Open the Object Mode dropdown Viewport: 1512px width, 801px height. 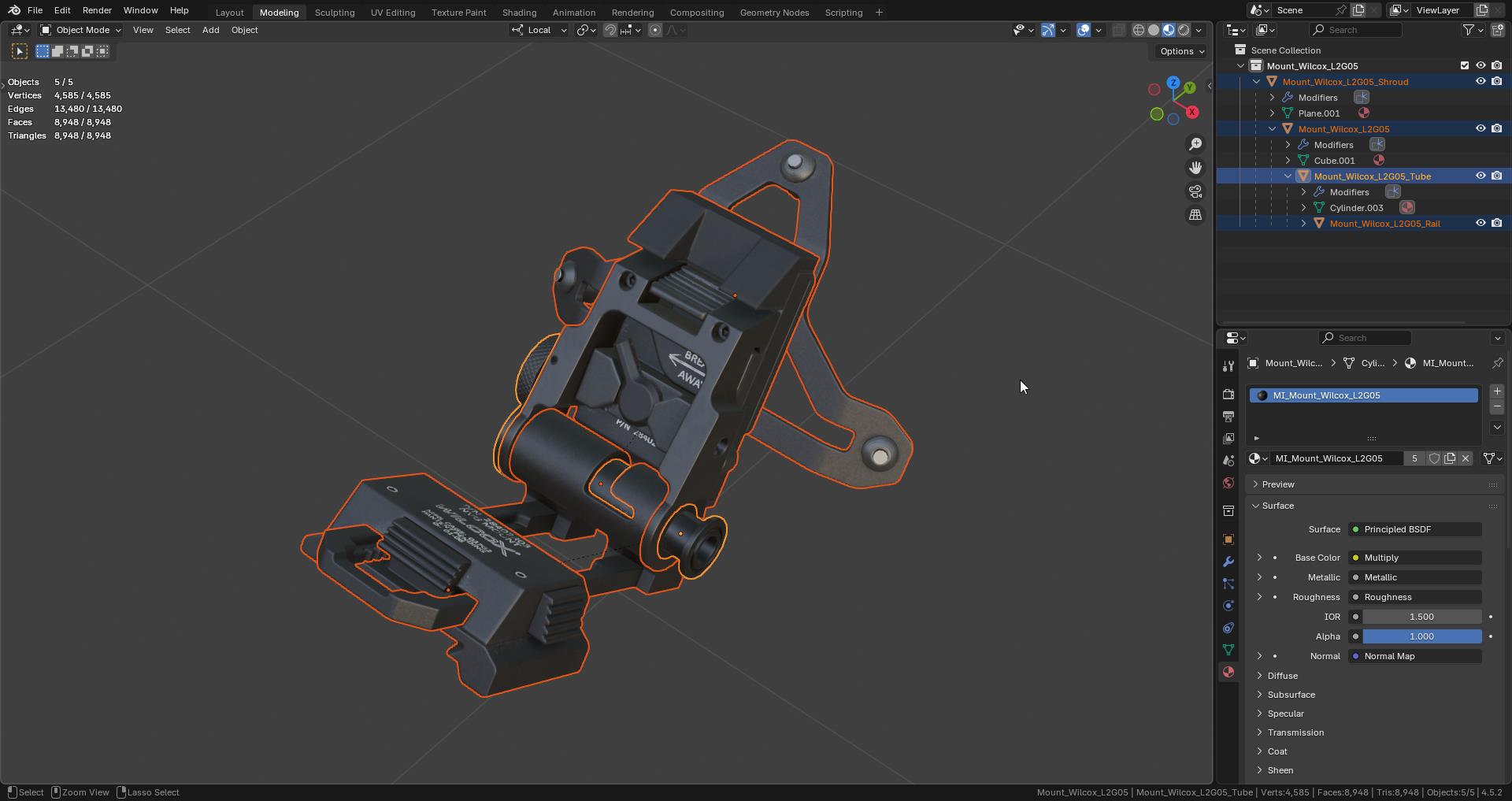pyautogui.click(x=81, y=30)
